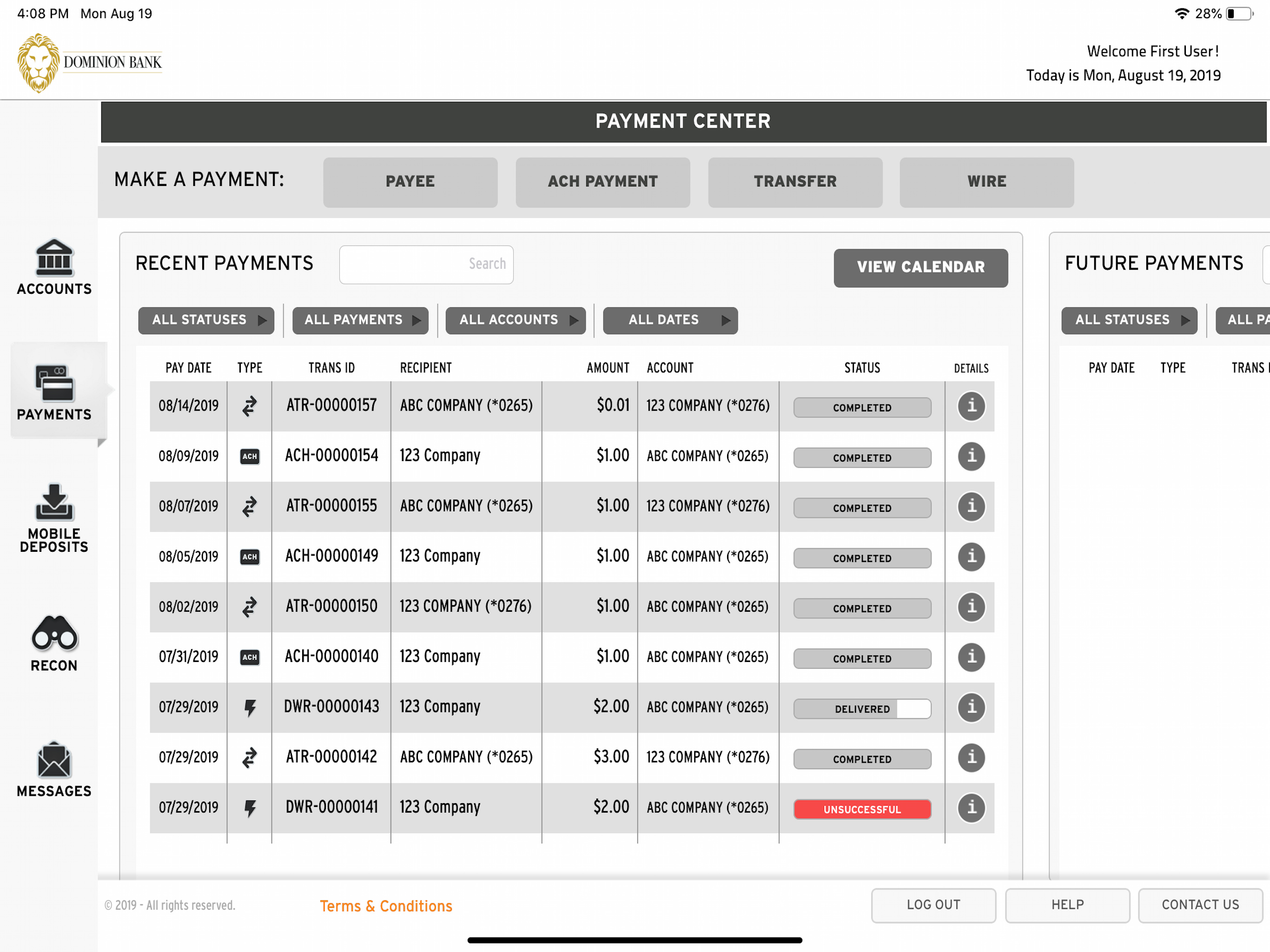Click transfer type icon for ATR-00000150

[249, 607]
